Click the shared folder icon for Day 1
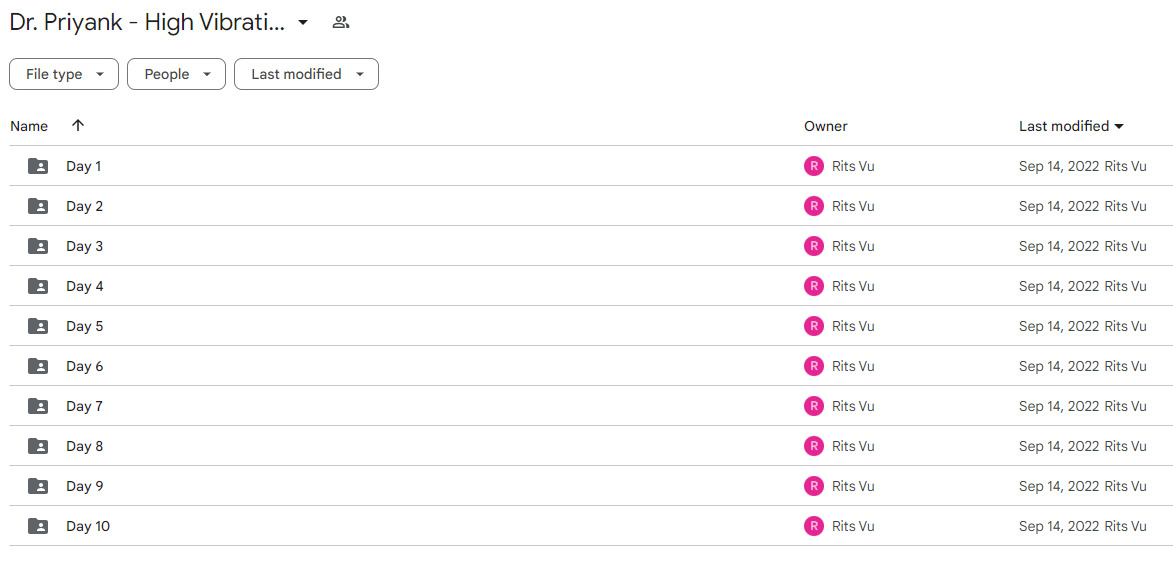1173x572 pixels. 38,166
